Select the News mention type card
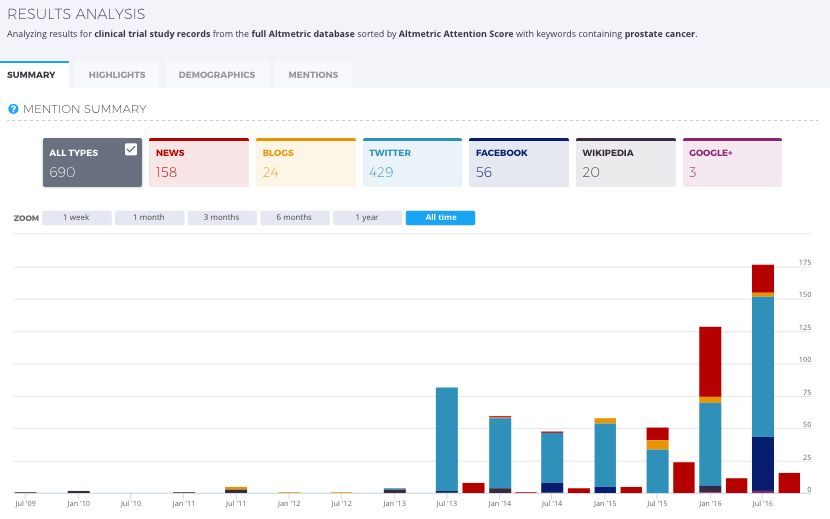The height and width of the screenshot is (519, 830). 199,163
